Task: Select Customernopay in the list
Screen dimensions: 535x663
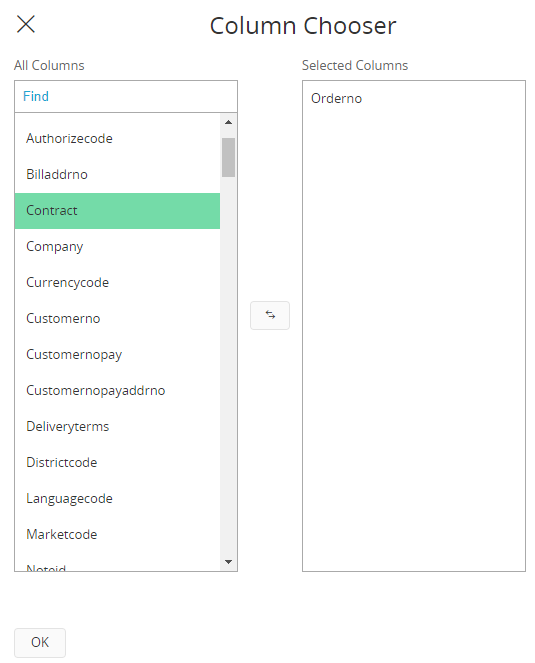Action: 117,354
